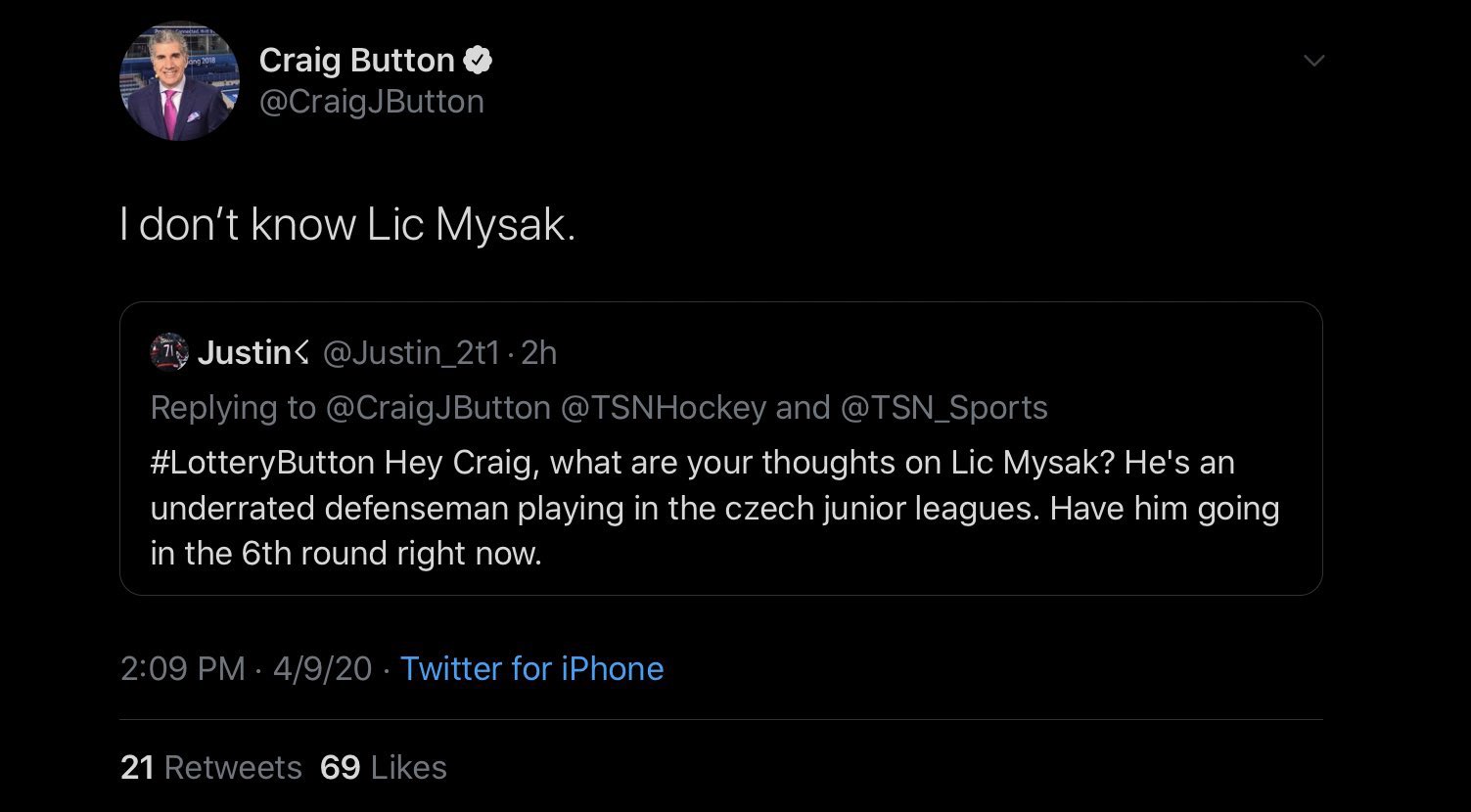Open Craig Button's profile picture
Viewport: 1471px width, 812px height.
pos(179,81)
